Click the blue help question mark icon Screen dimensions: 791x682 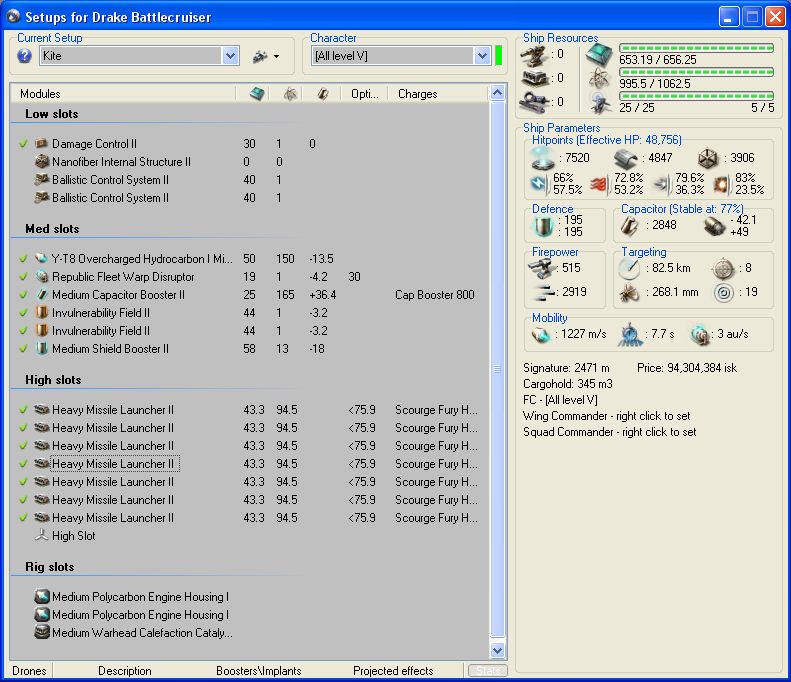click(x=24, y=56)
